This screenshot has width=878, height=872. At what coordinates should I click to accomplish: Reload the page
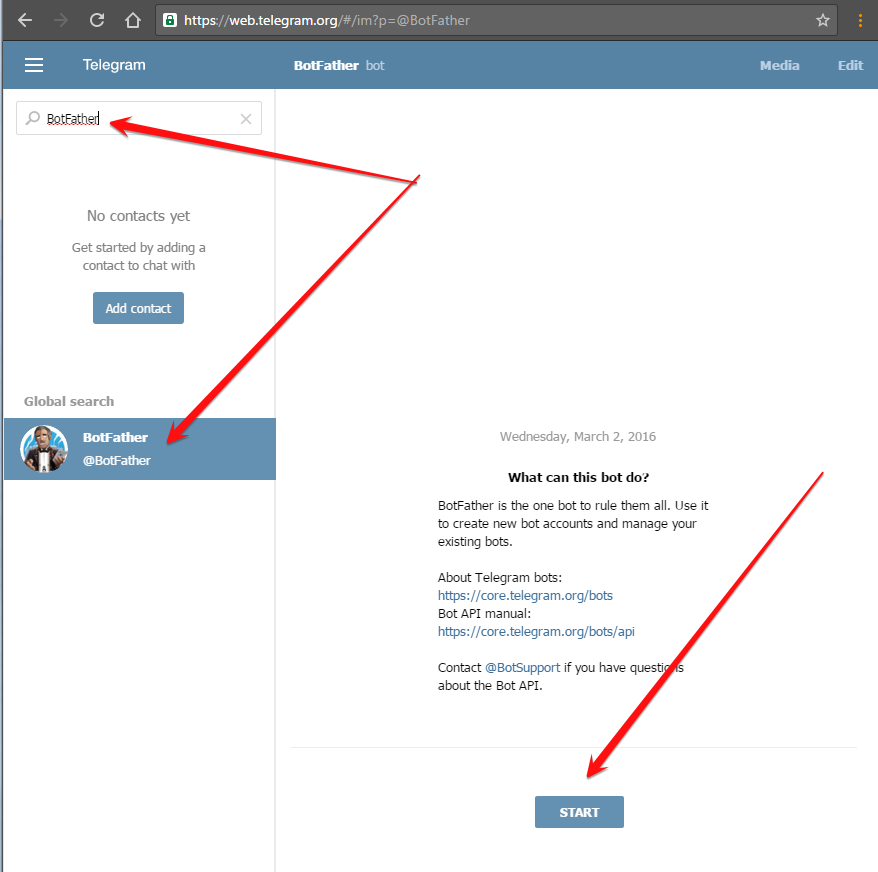coord(97,20)
